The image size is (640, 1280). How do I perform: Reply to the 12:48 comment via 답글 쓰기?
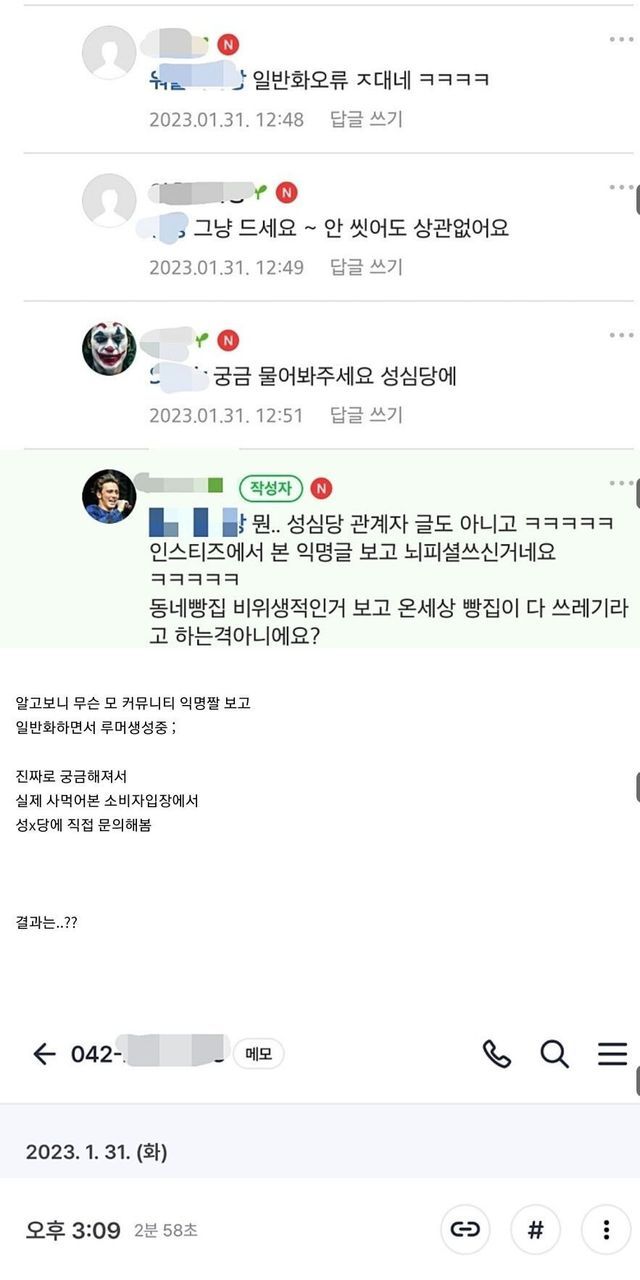click(366, 119)
